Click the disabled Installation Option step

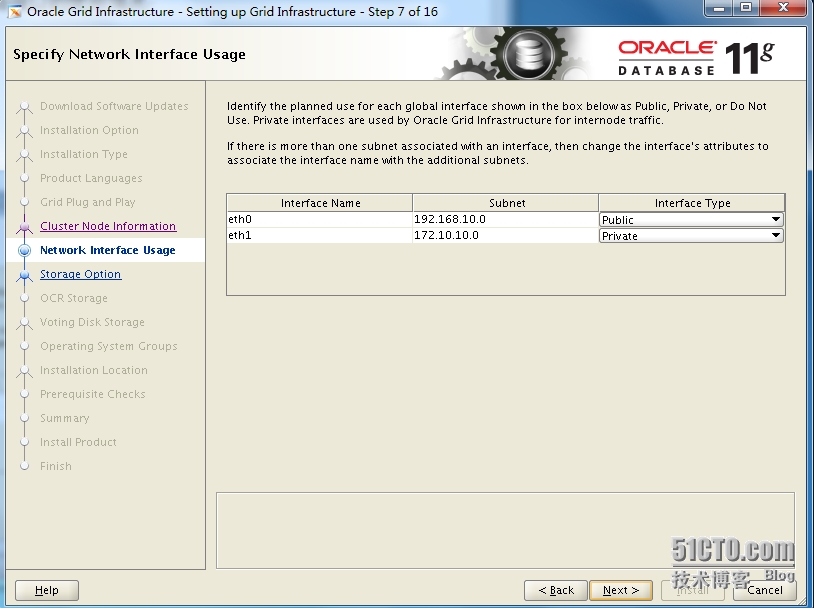[89, 130]
